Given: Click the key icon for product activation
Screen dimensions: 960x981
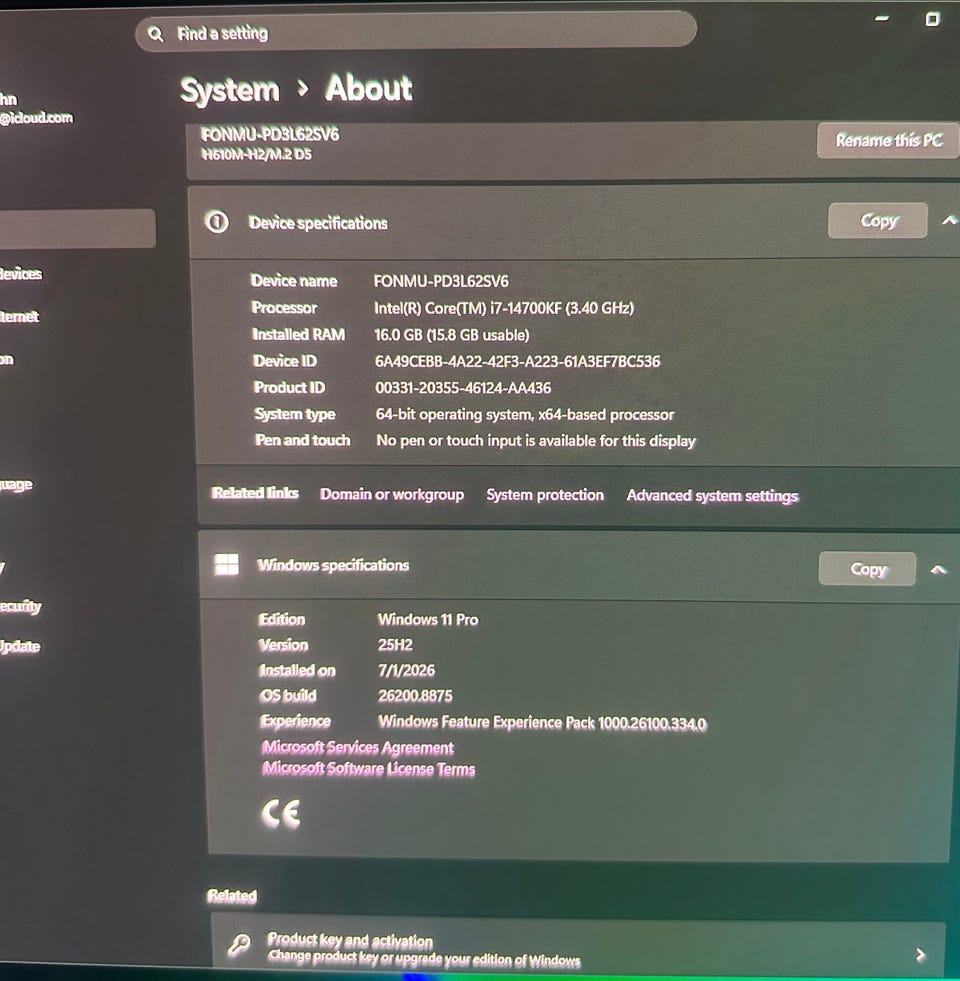Looking at the screenshot, I should pyautogui.click(x=238, y=943).
